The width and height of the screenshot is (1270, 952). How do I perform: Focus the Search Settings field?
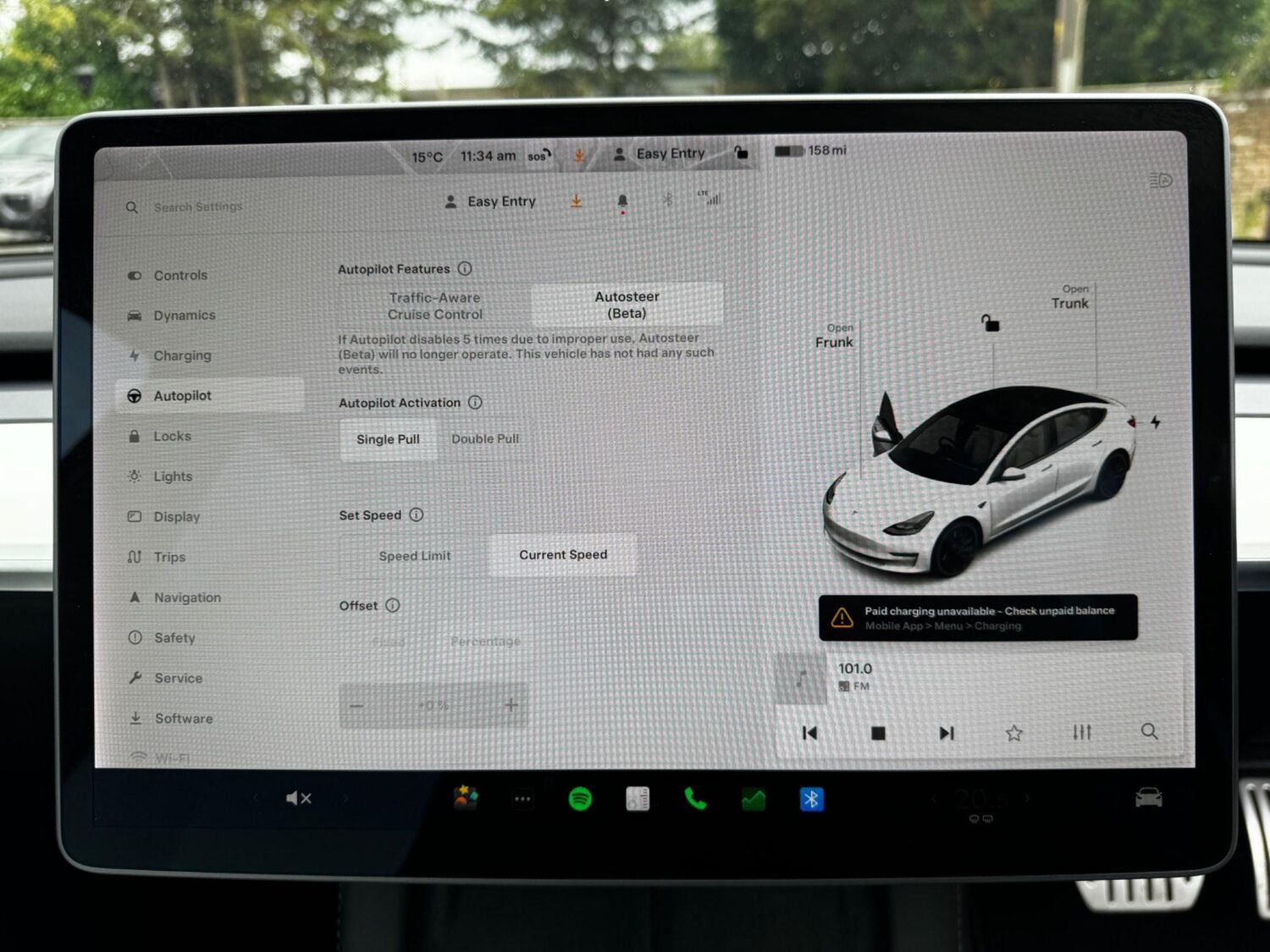[x=198, y=206]
